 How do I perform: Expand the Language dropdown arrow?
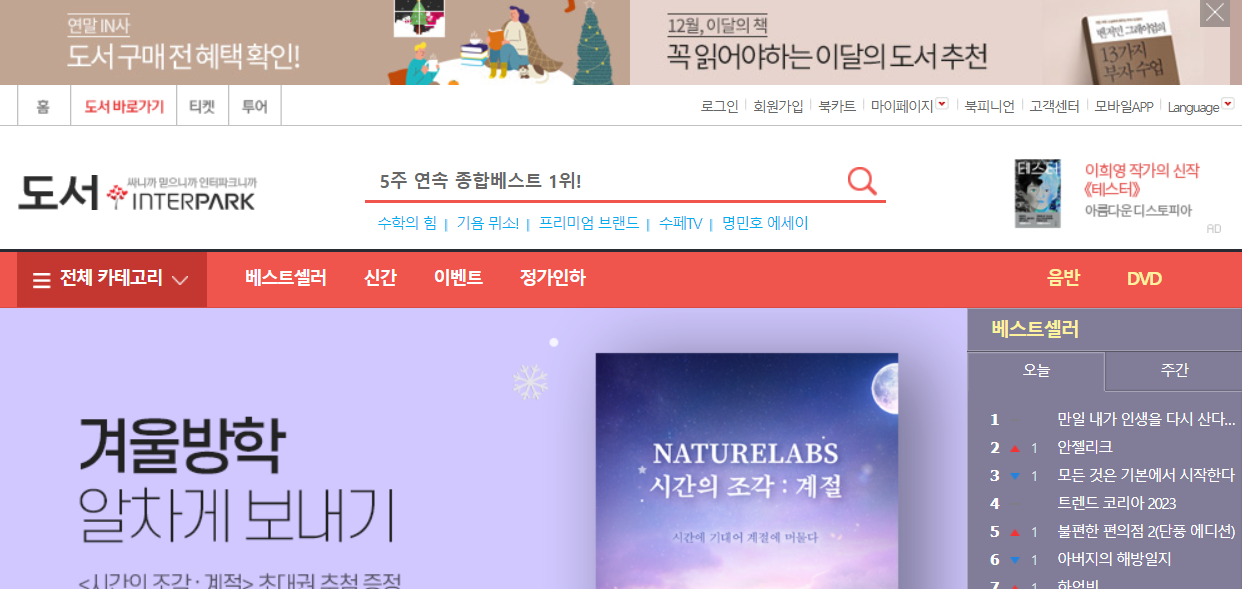tap(1228, 104)
